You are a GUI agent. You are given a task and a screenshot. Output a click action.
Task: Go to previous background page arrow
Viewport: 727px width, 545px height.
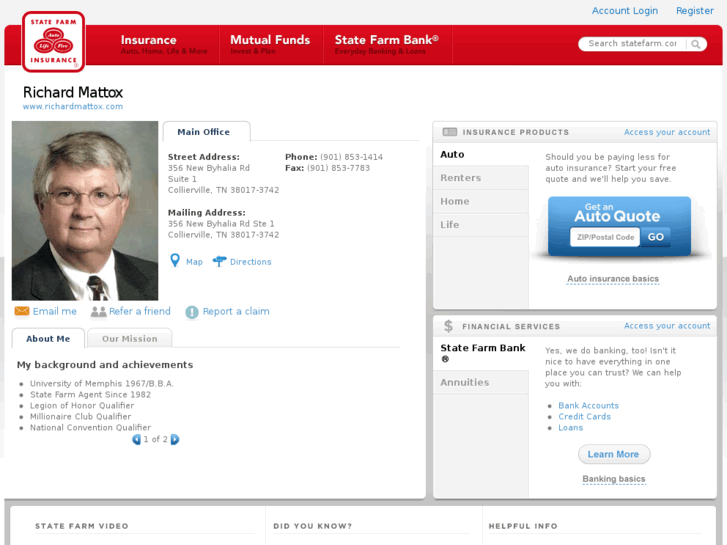(x=136, y=439)
